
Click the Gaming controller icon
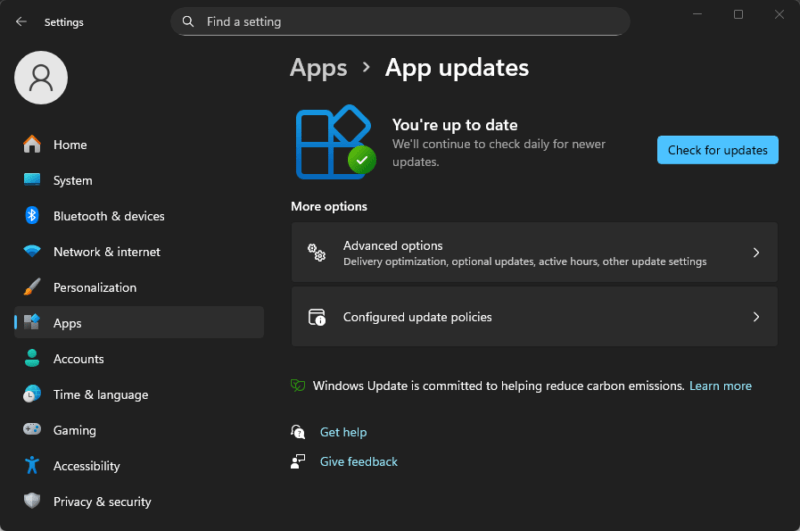32,429
